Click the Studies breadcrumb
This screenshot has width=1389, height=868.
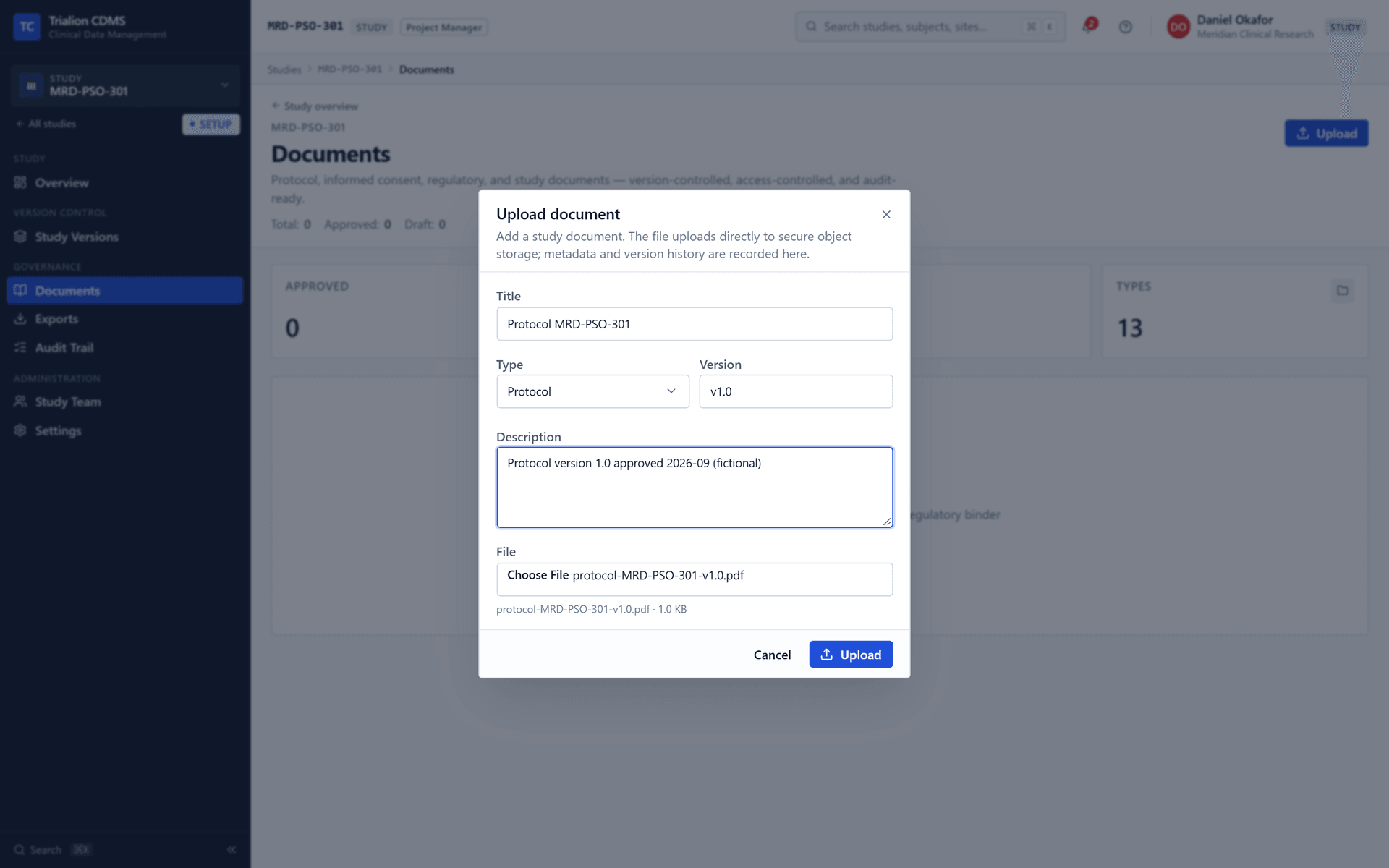(284, 69)
